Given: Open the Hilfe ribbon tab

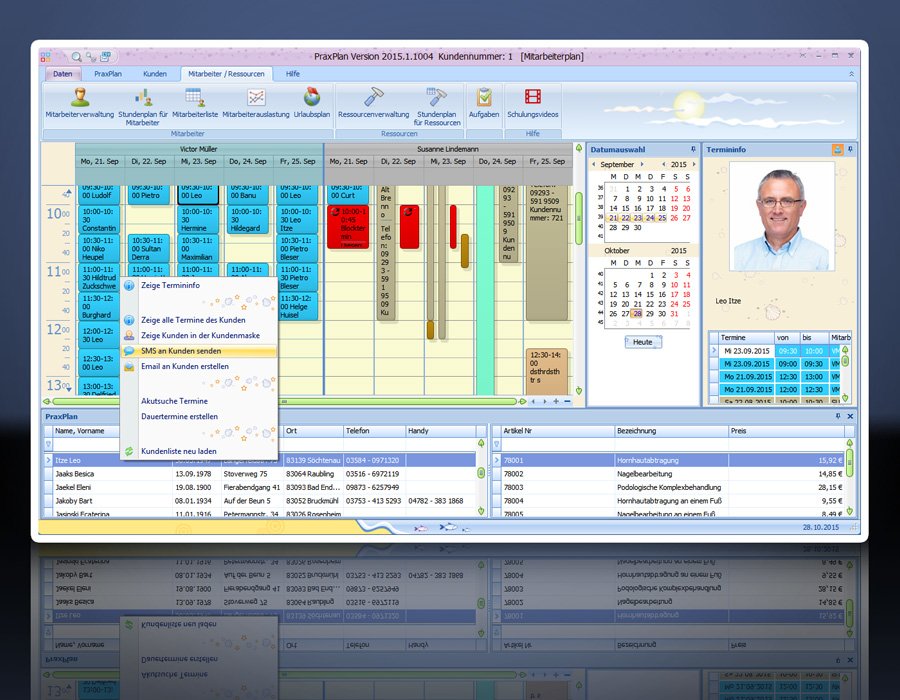Looking at the screenshot, I should pos(293,74).
